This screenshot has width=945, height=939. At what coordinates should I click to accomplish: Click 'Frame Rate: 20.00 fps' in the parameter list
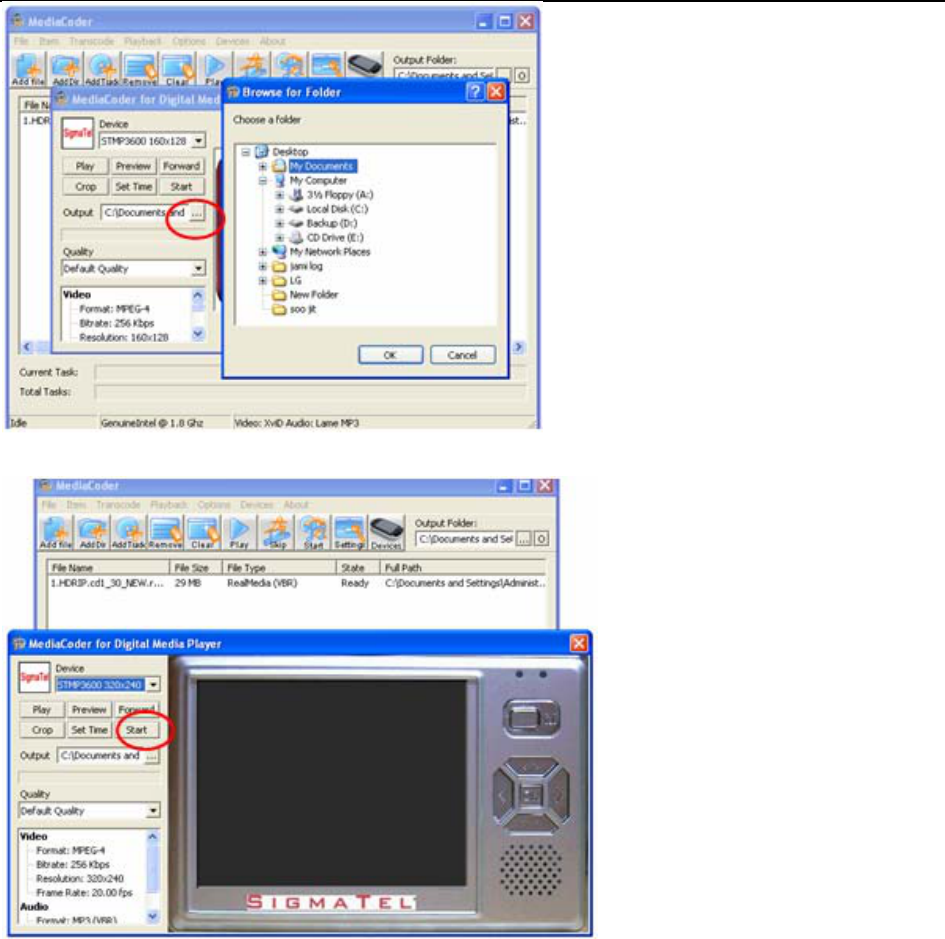[x=84, y=893]
